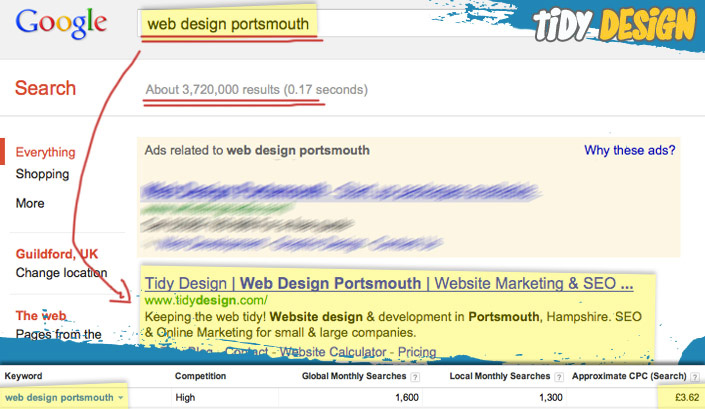
Task: Open the Website Calculator sitelink
Action: point(333,351)
